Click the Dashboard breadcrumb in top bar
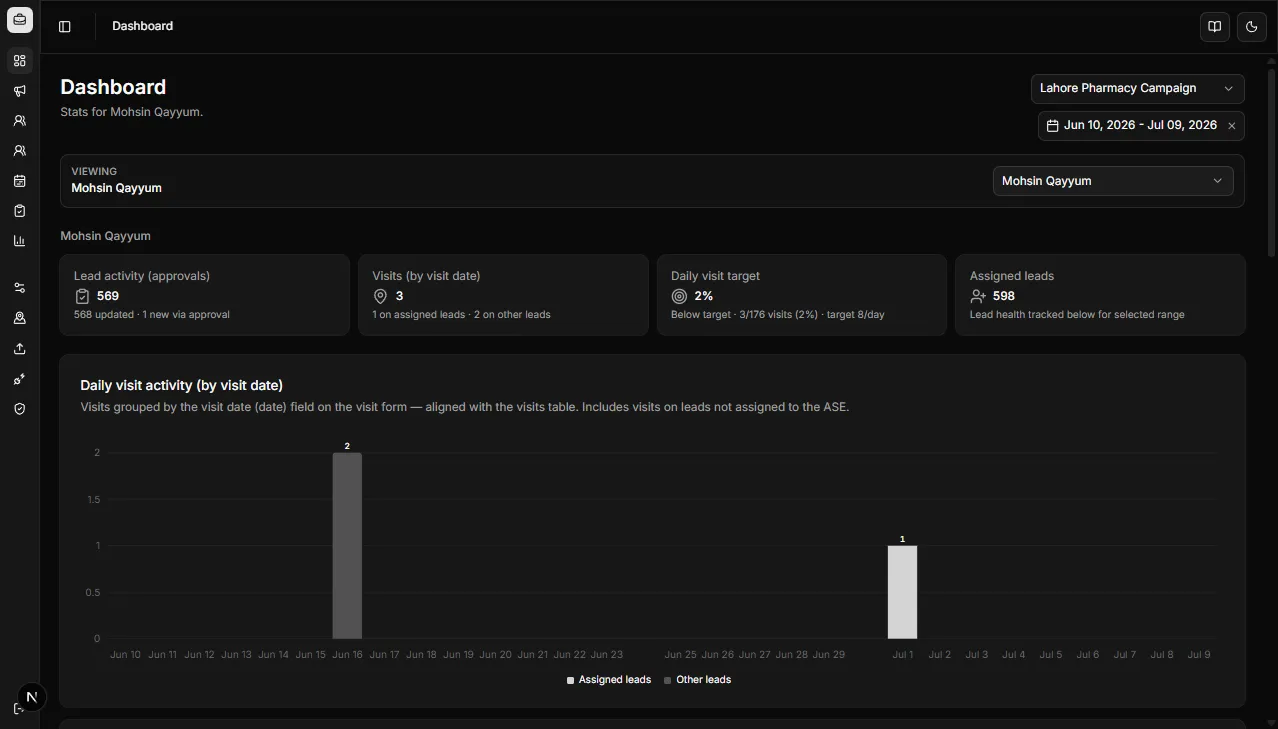The image size is (1278, 729). pos(142,26)
